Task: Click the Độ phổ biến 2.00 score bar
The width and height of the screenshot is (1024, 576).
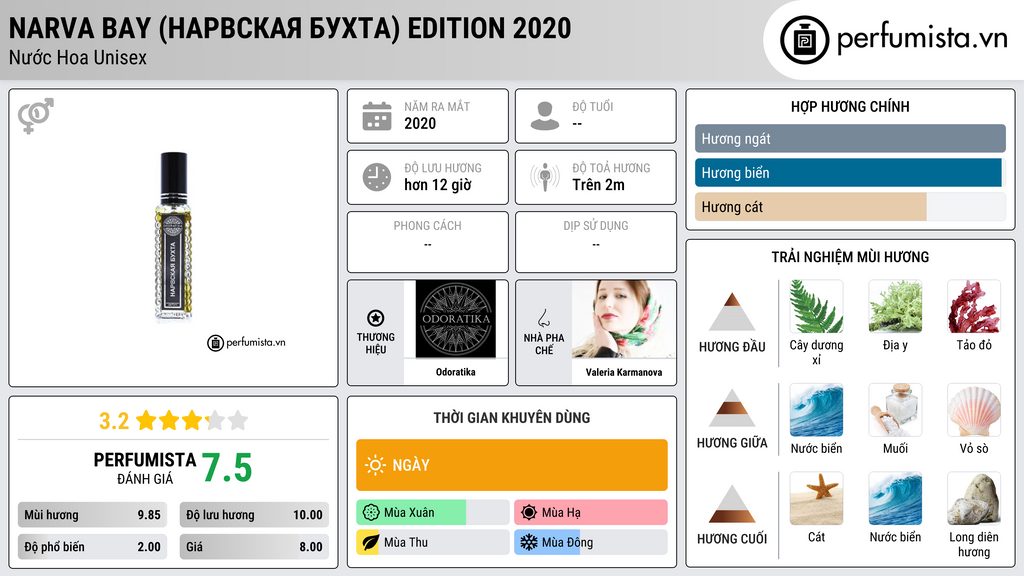Action: click(92, 547)
